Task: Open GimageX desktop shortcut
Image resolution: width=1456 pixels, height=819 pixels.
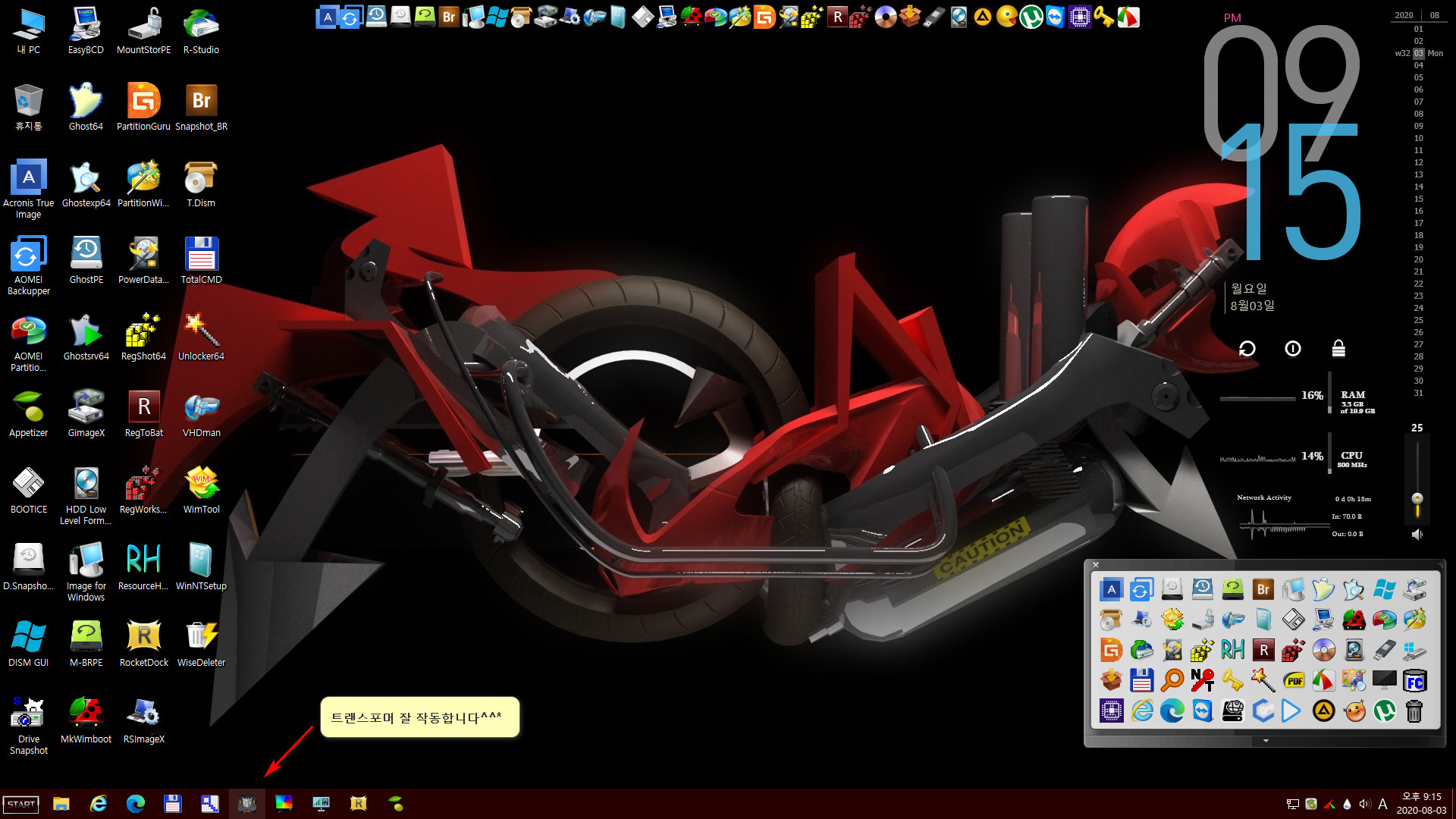Action: tap(86, 414)
